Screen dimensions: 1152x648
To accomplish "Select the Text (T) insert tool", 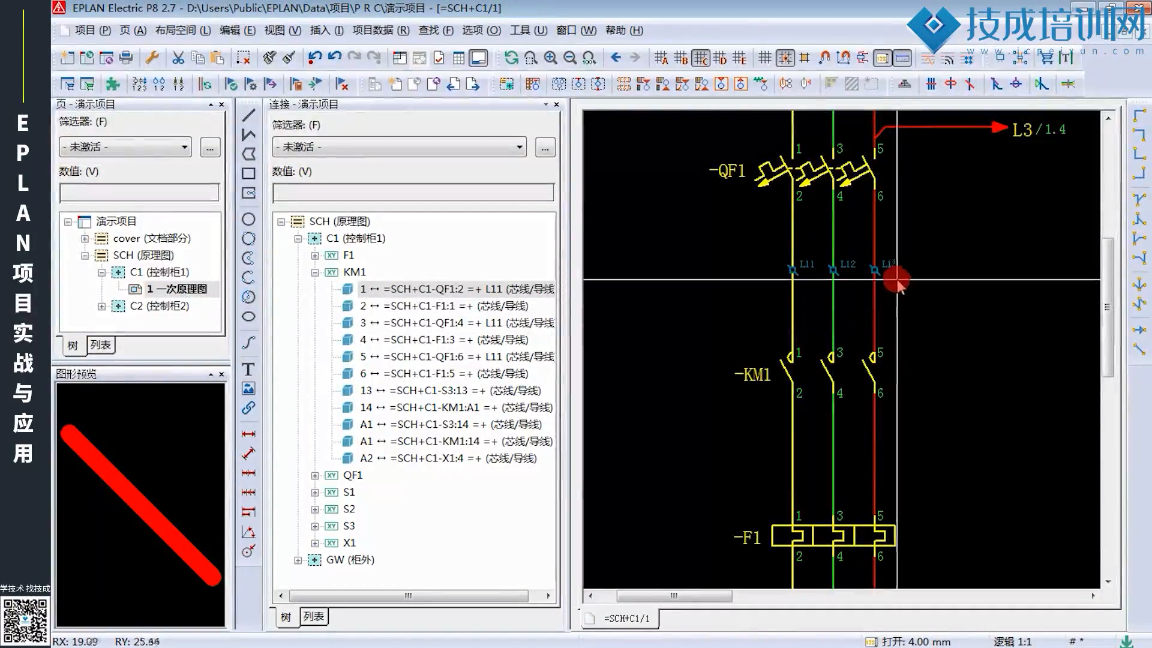I will point(249,369).
